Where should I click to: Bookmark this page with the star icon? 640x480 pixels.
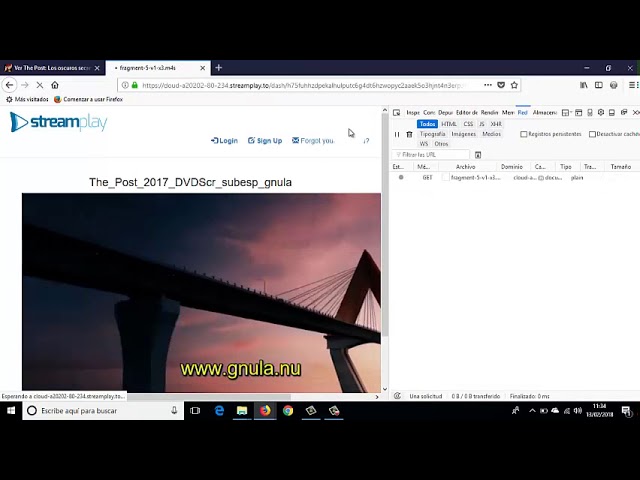(514, 85)
